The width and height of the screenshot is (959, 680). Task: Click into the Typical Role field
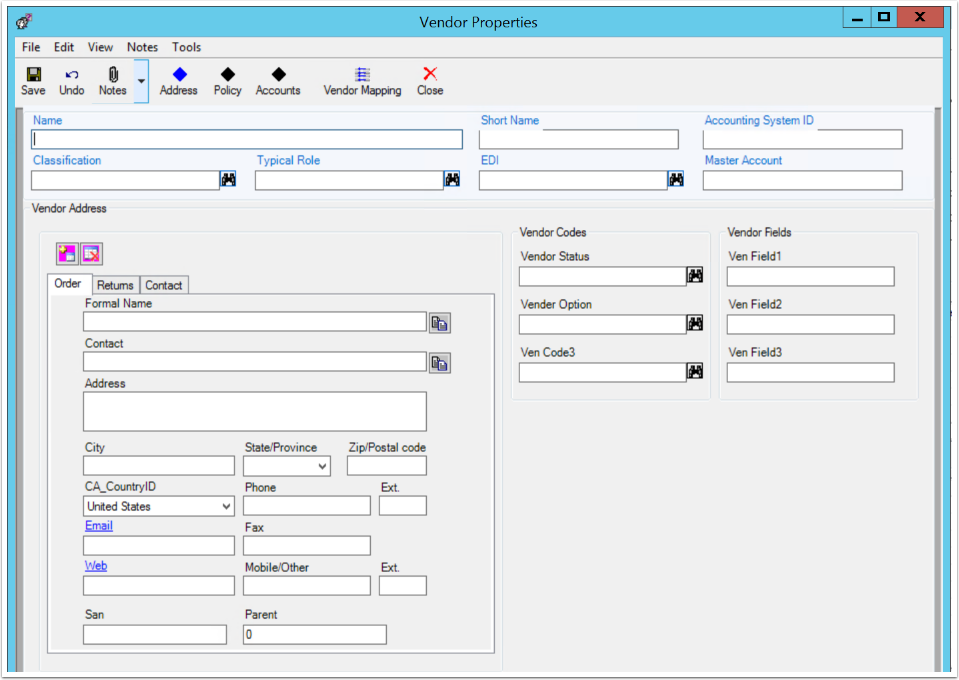(349, 180)
